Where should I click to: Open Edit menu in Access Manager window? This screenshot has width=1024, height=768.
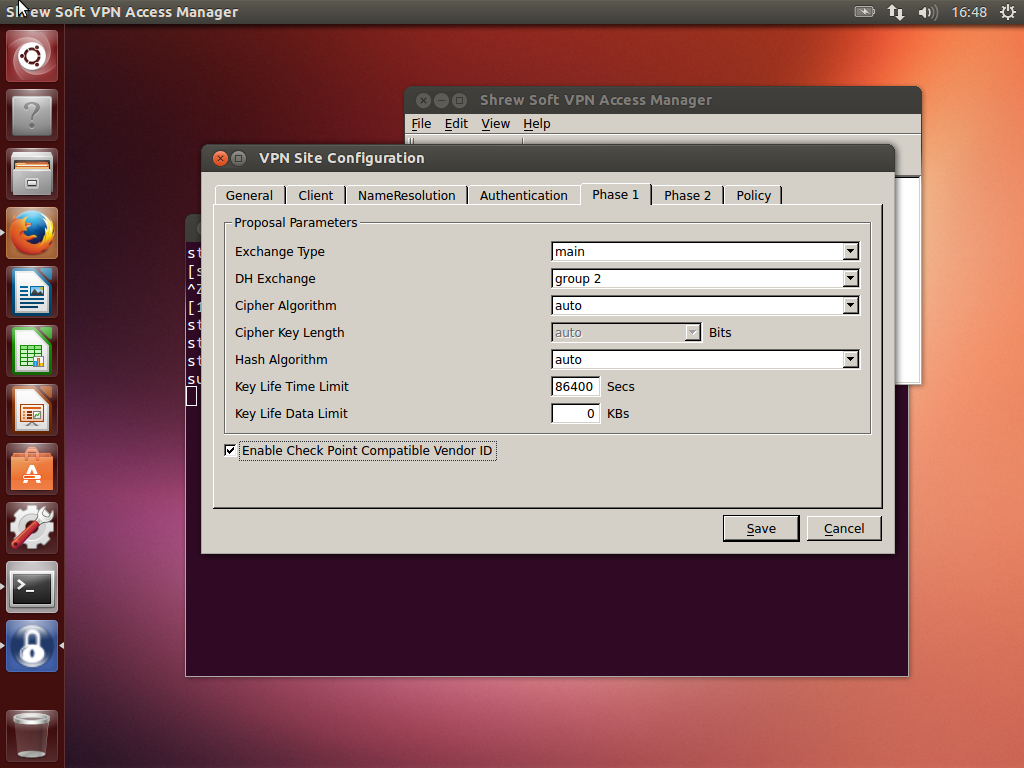click(x=456, y=123)
